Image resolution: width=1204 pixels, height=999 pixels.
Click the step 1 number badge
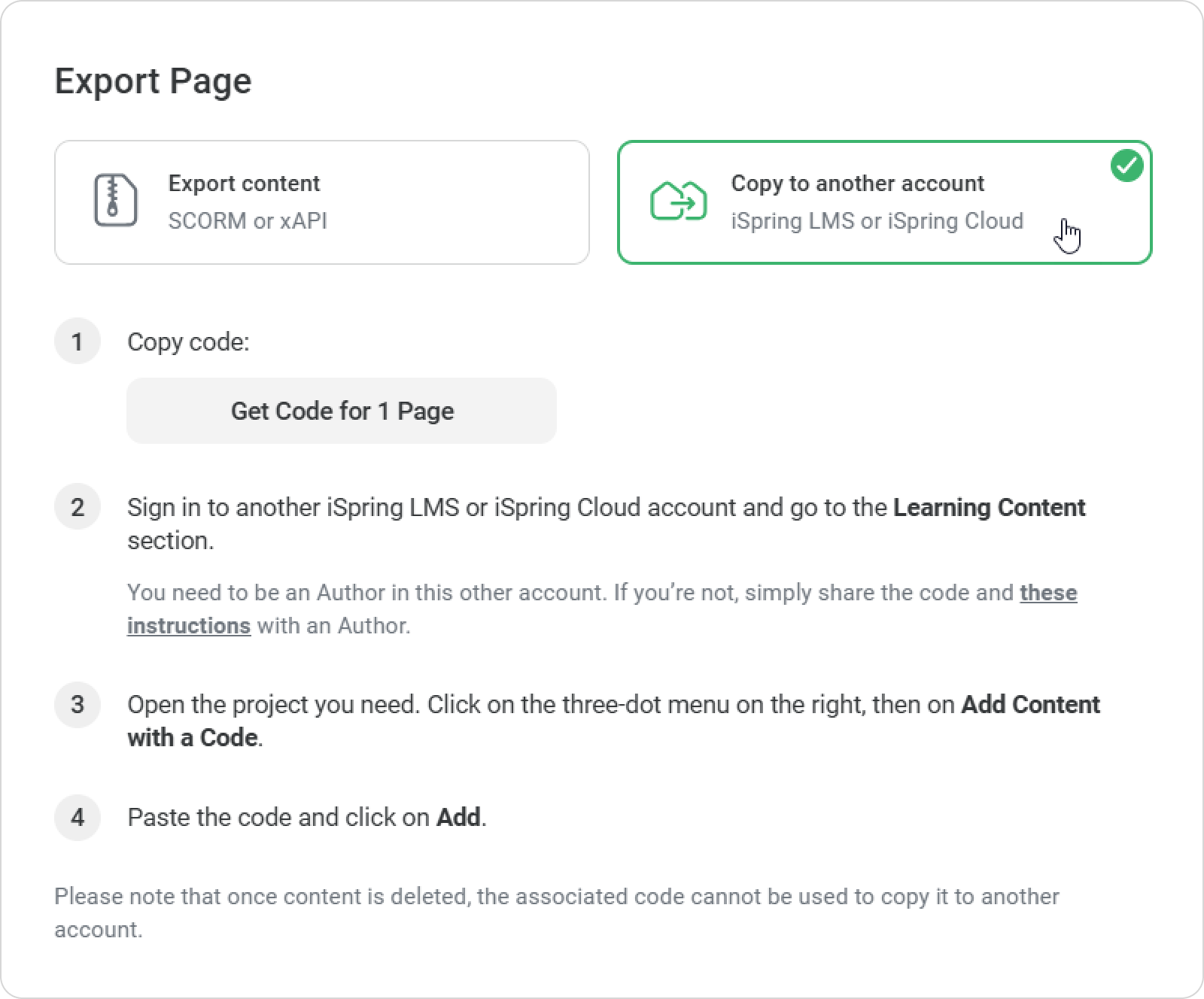pos(78,342)
